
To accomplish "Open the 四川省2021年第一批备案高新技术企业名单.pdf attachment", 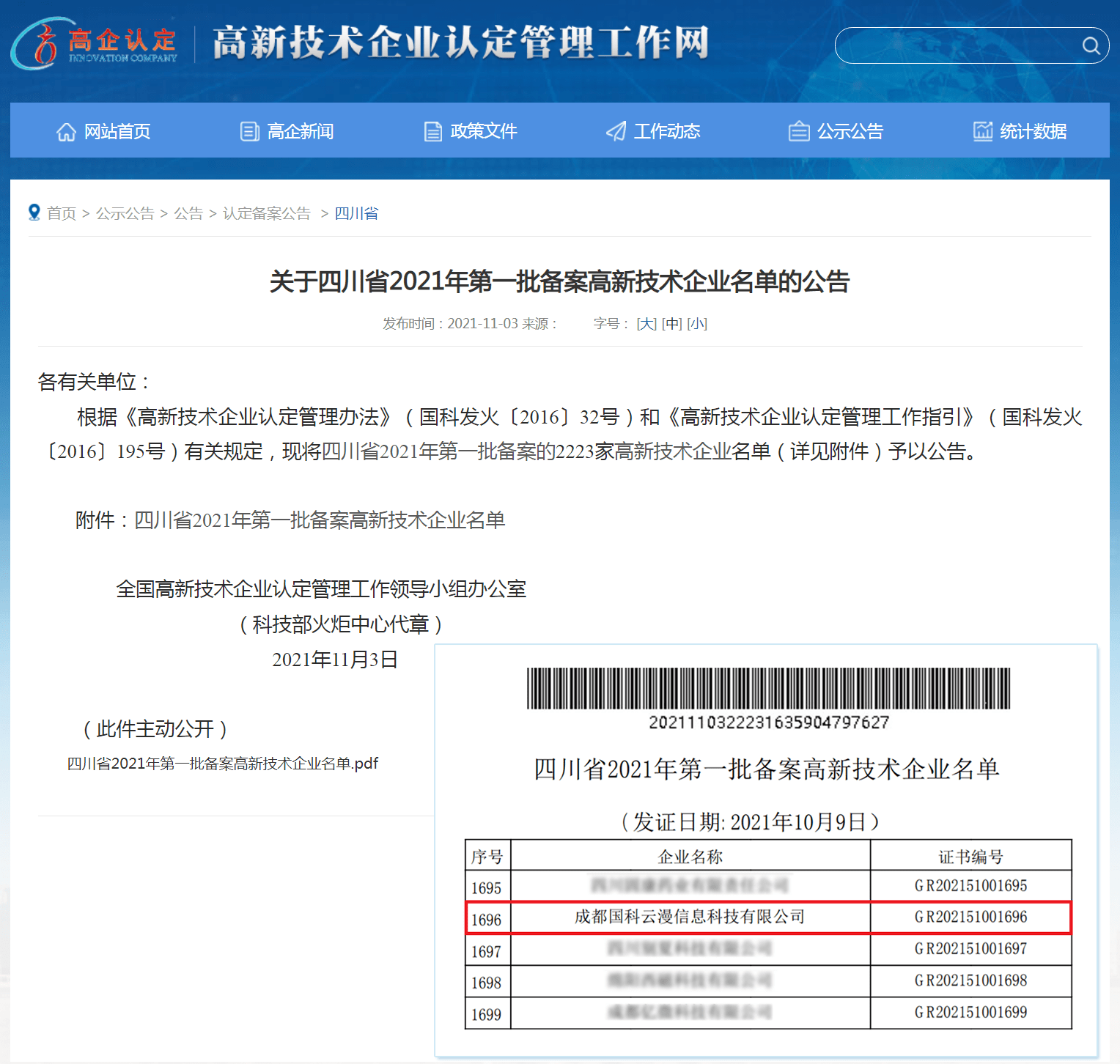I will point(223,764).
